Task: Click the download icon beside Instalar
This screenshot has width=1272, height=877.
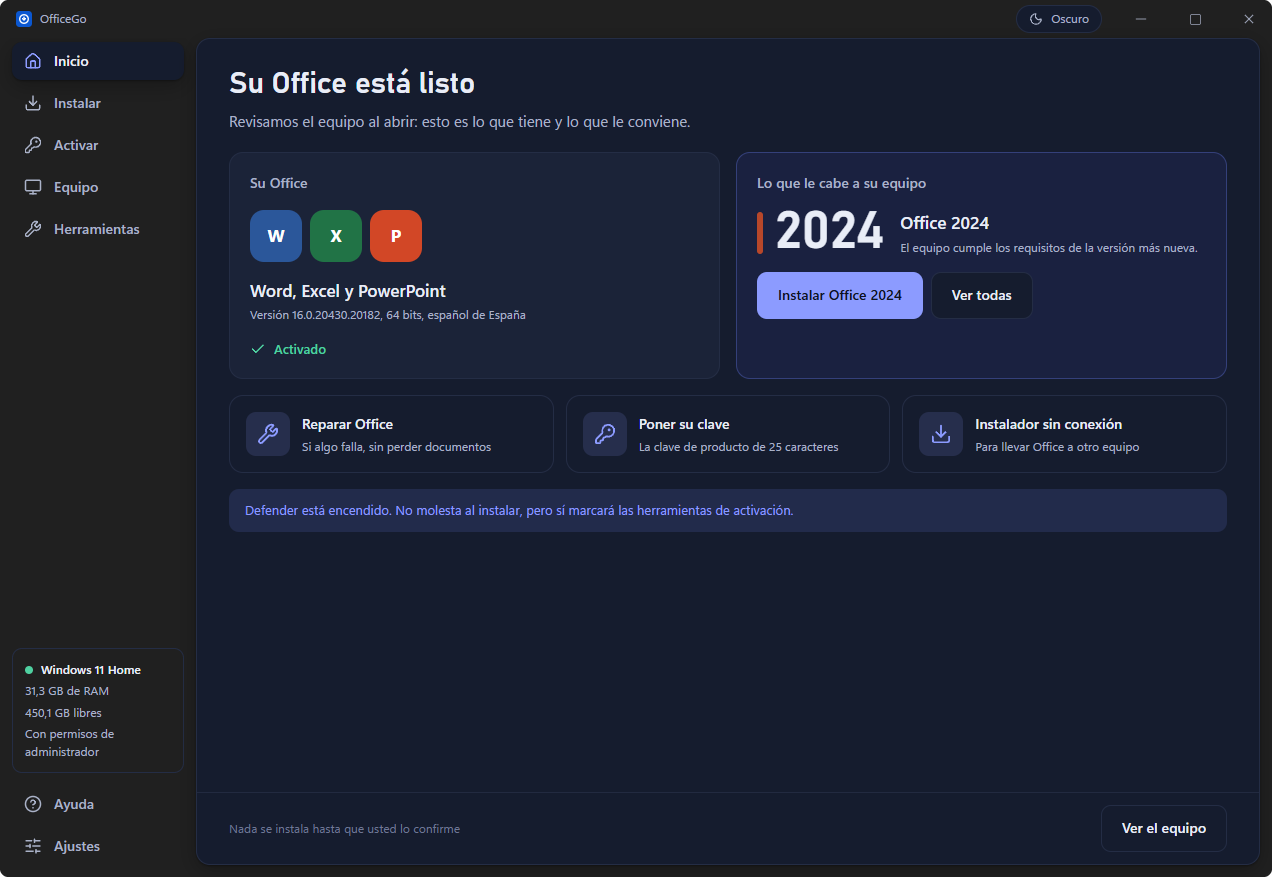Action: point(33,103)
